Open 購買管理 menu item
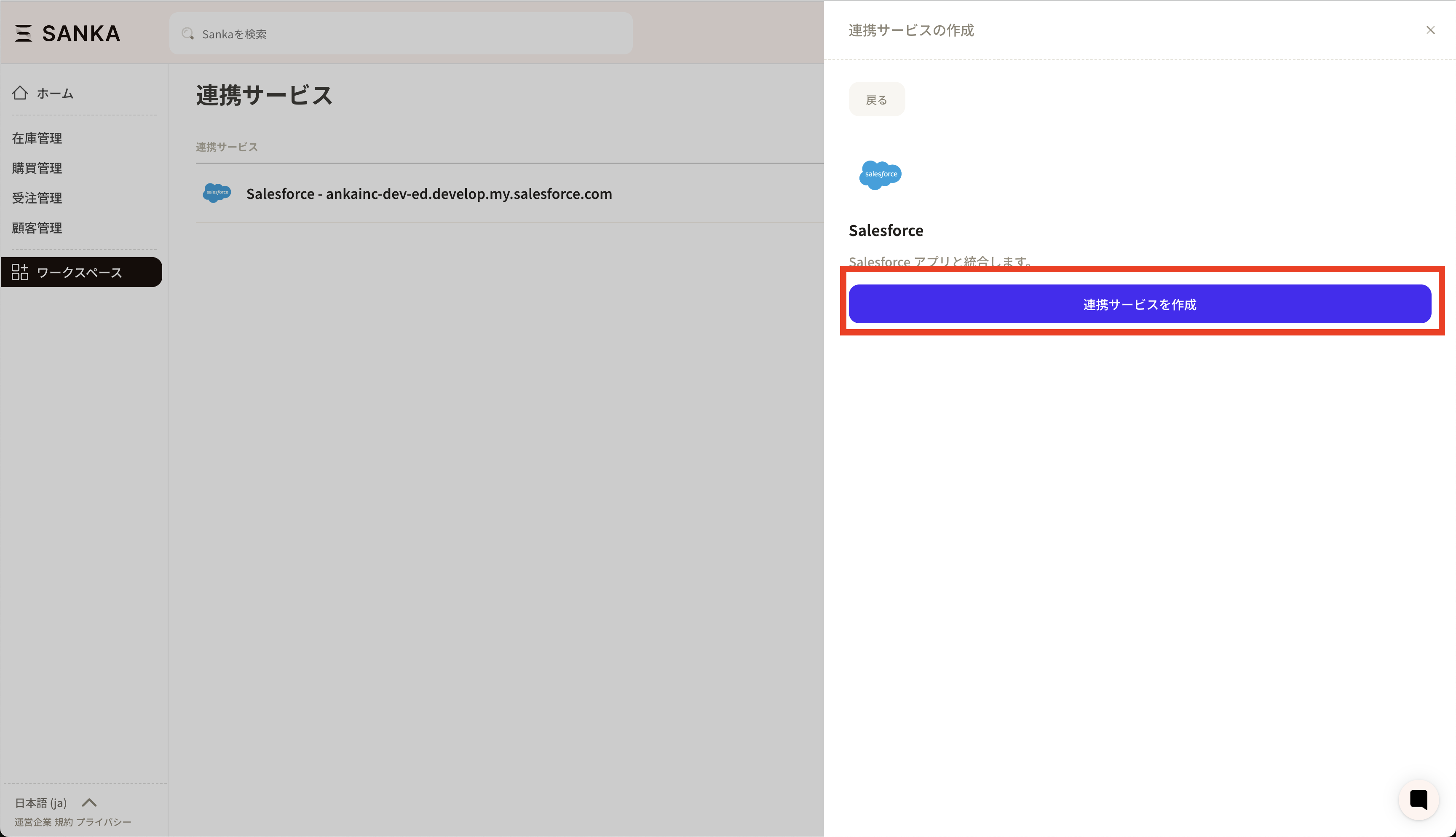 pos(37,168)
